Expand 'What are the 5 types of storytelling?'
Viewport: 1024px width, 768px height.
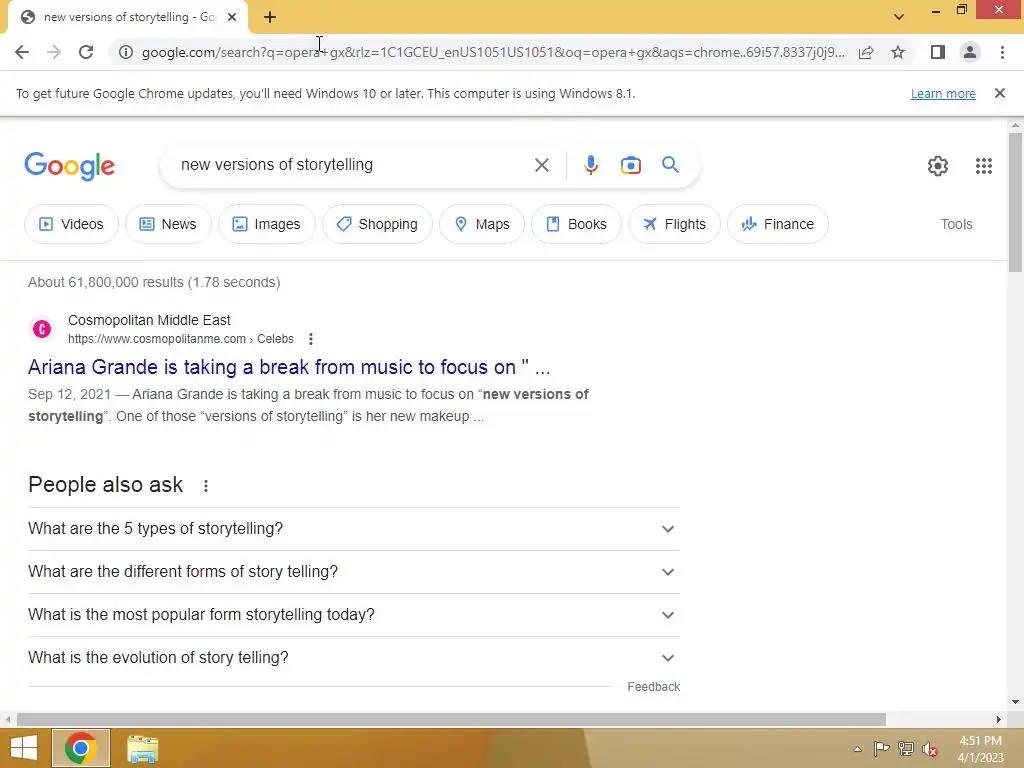[x=353, y=528]
